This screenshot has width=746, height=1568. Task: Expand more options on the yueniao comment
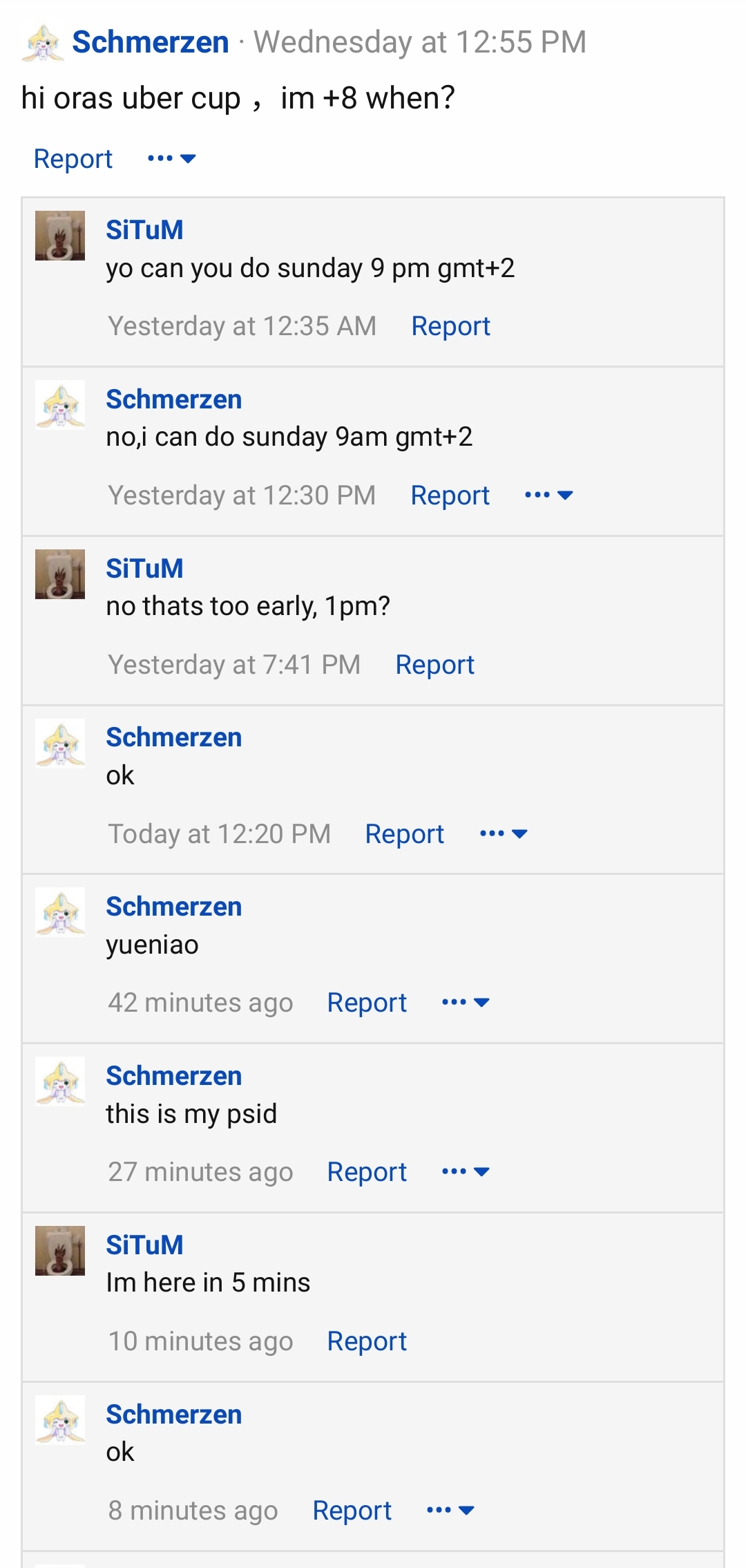[x=466, y=1003]
